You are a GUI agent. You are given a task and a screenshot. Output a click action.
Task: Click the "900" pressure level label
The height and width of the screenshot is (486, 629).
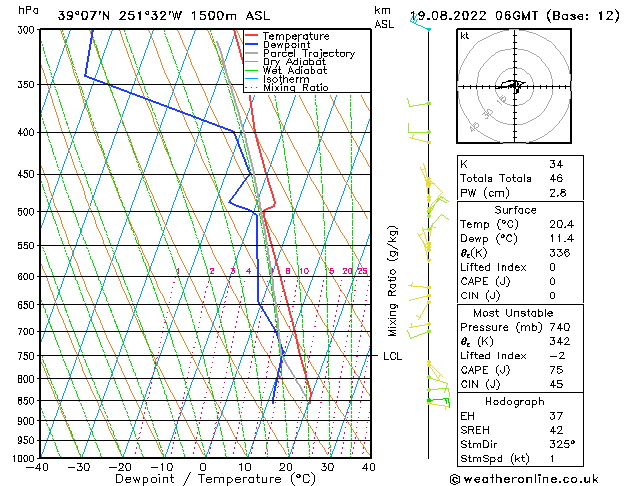click(x=28, y=421)
